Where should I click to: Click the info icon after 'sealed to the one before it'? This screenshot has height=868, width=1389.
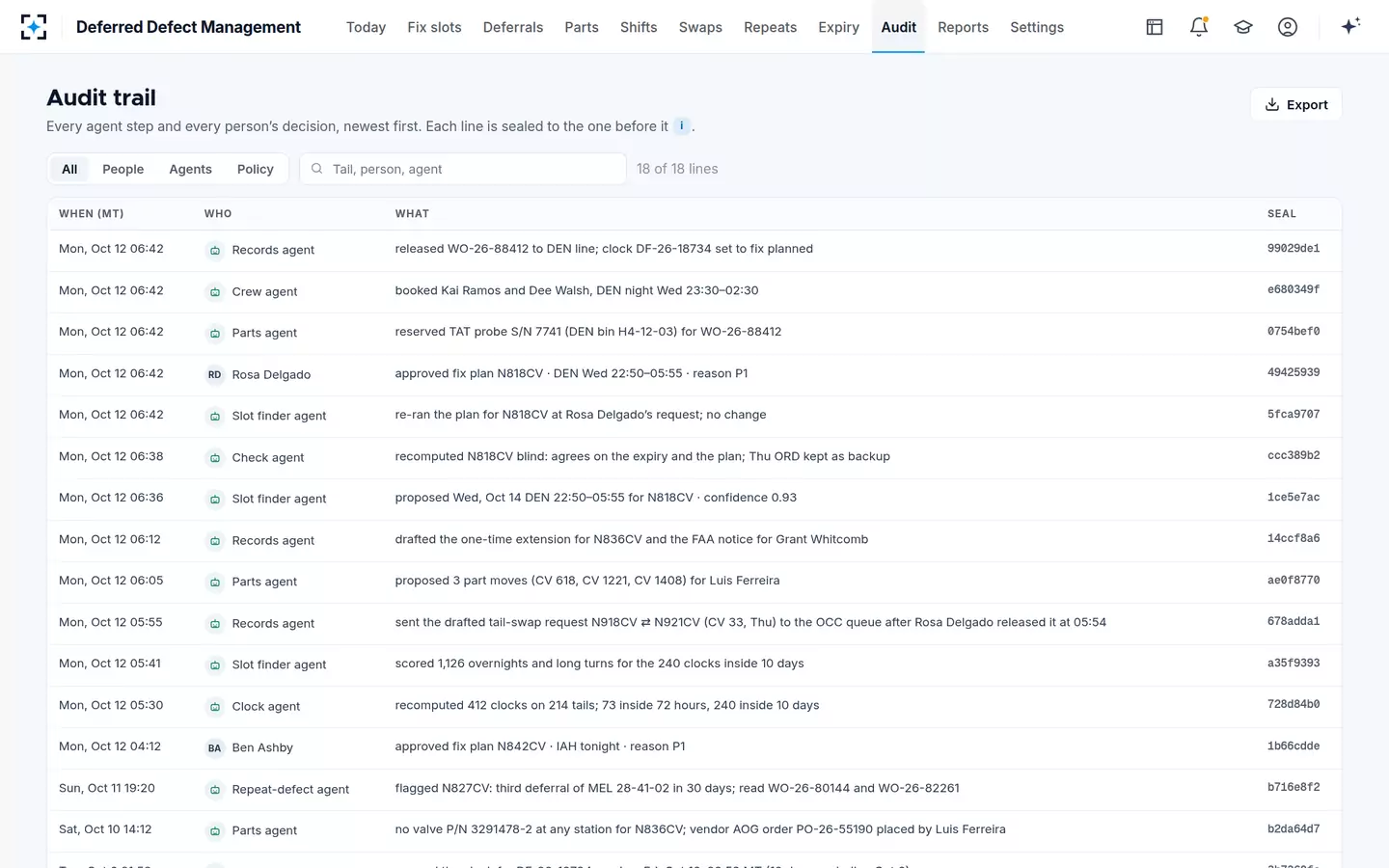[x=682, y=126]
